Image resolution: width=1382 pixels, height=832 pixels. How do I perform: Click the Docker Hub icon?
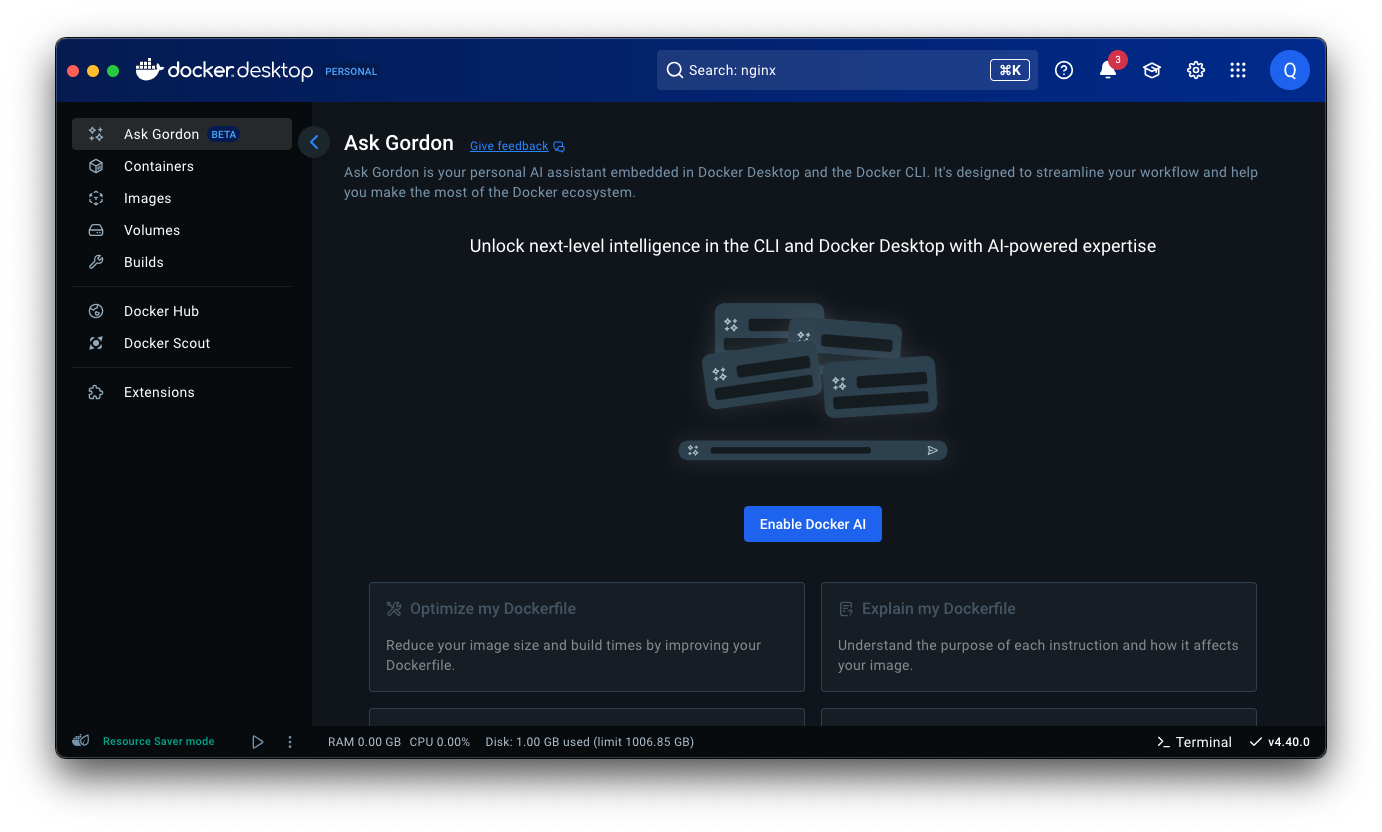click(96, 311)
